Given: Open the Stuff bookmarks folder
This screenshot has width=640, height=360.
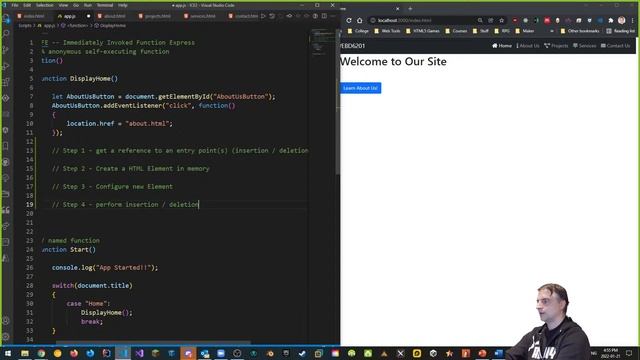Looking at the screenshot, I should point(480,31).
